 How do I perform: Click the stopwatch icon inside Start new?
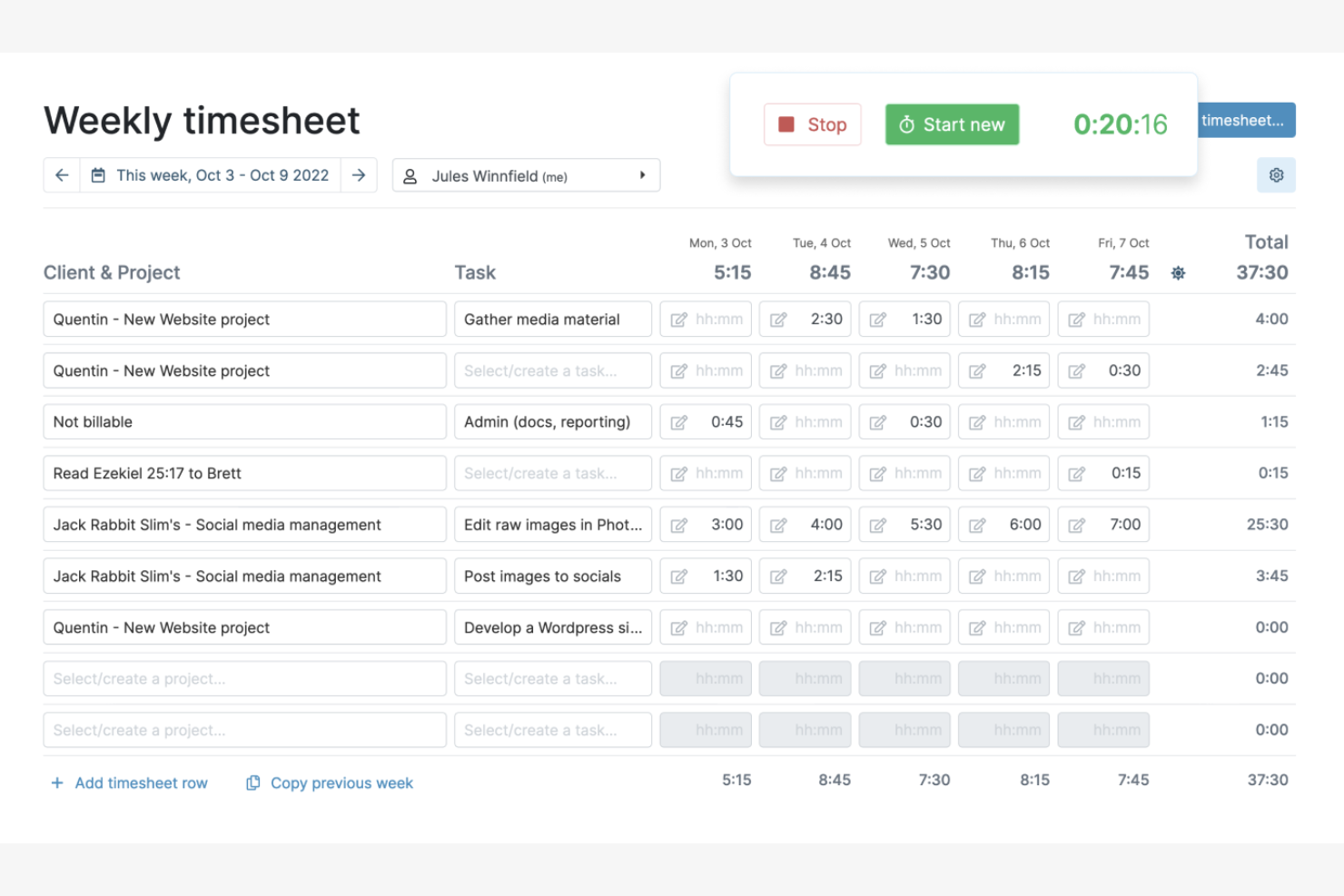click(x=907, y=124)
